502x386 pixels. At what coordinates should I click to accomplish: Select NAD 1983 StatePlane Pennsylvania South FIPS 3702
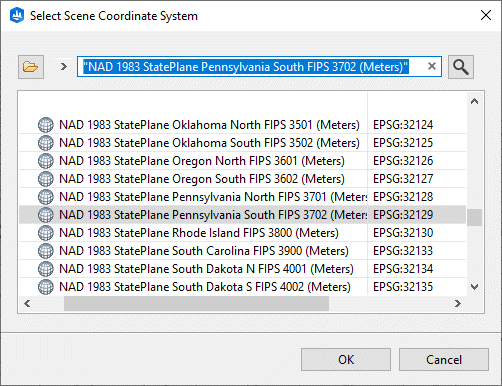pos(213,215)
